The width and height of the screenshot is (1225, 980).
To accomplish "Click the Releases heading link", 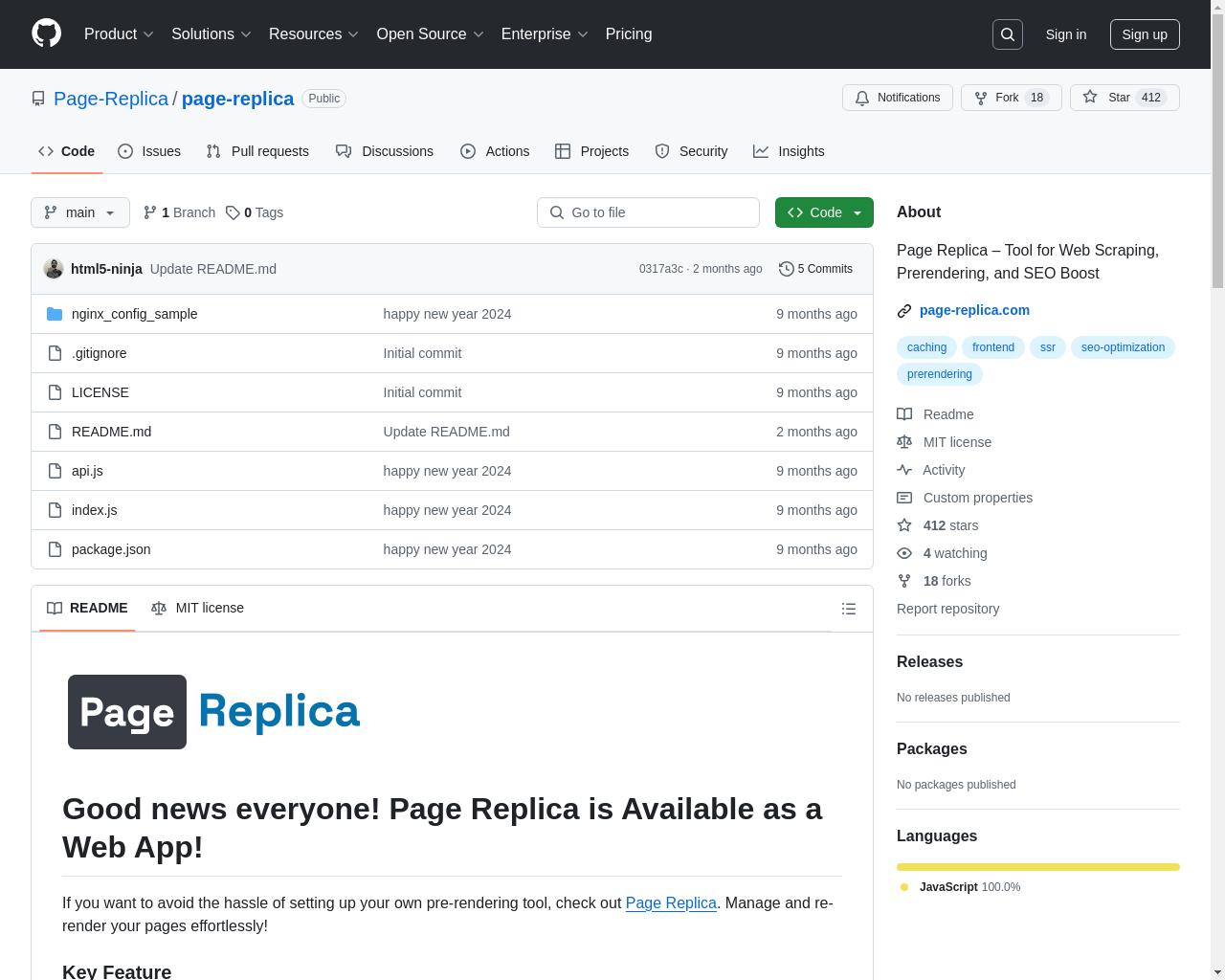I will (929, 662).
